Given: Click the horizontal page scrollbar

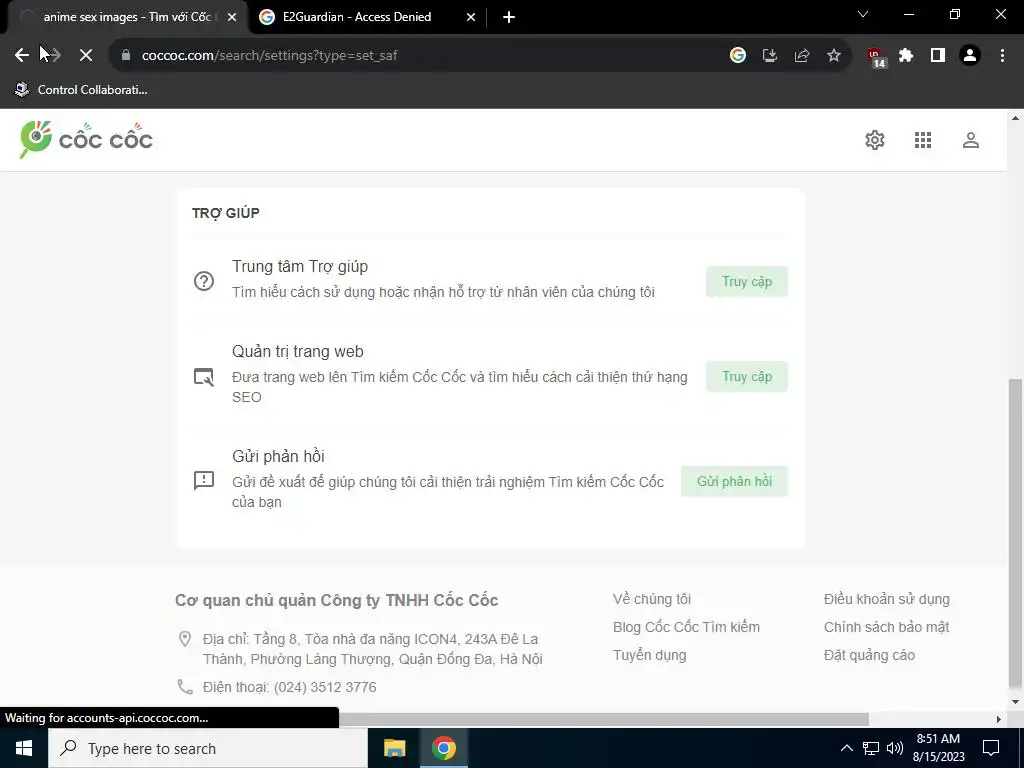Looking at the screenshot, I should coord(603,719).
